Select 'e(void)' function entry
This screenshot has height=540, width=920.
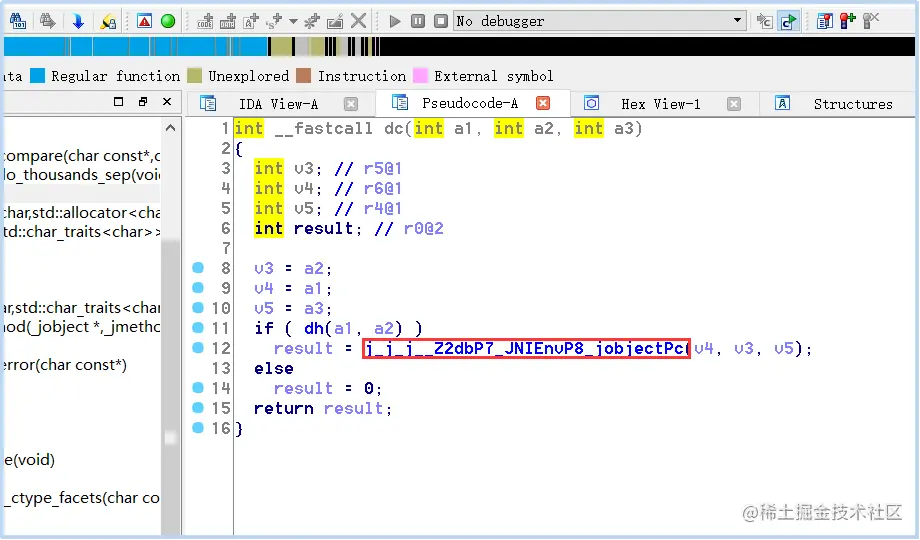click(x=29, y=460)
